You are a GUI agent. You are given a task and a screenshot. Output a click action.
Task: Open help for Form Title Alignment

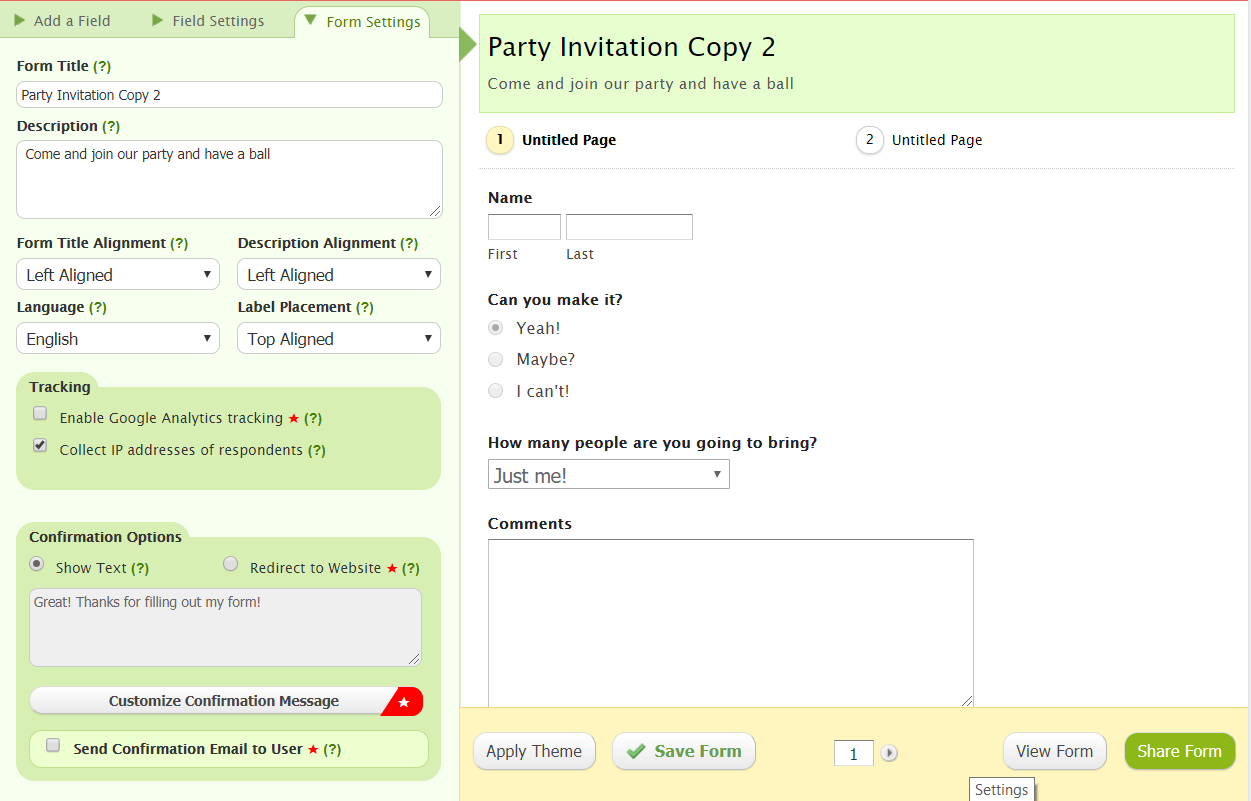click(x=179, y=243)
